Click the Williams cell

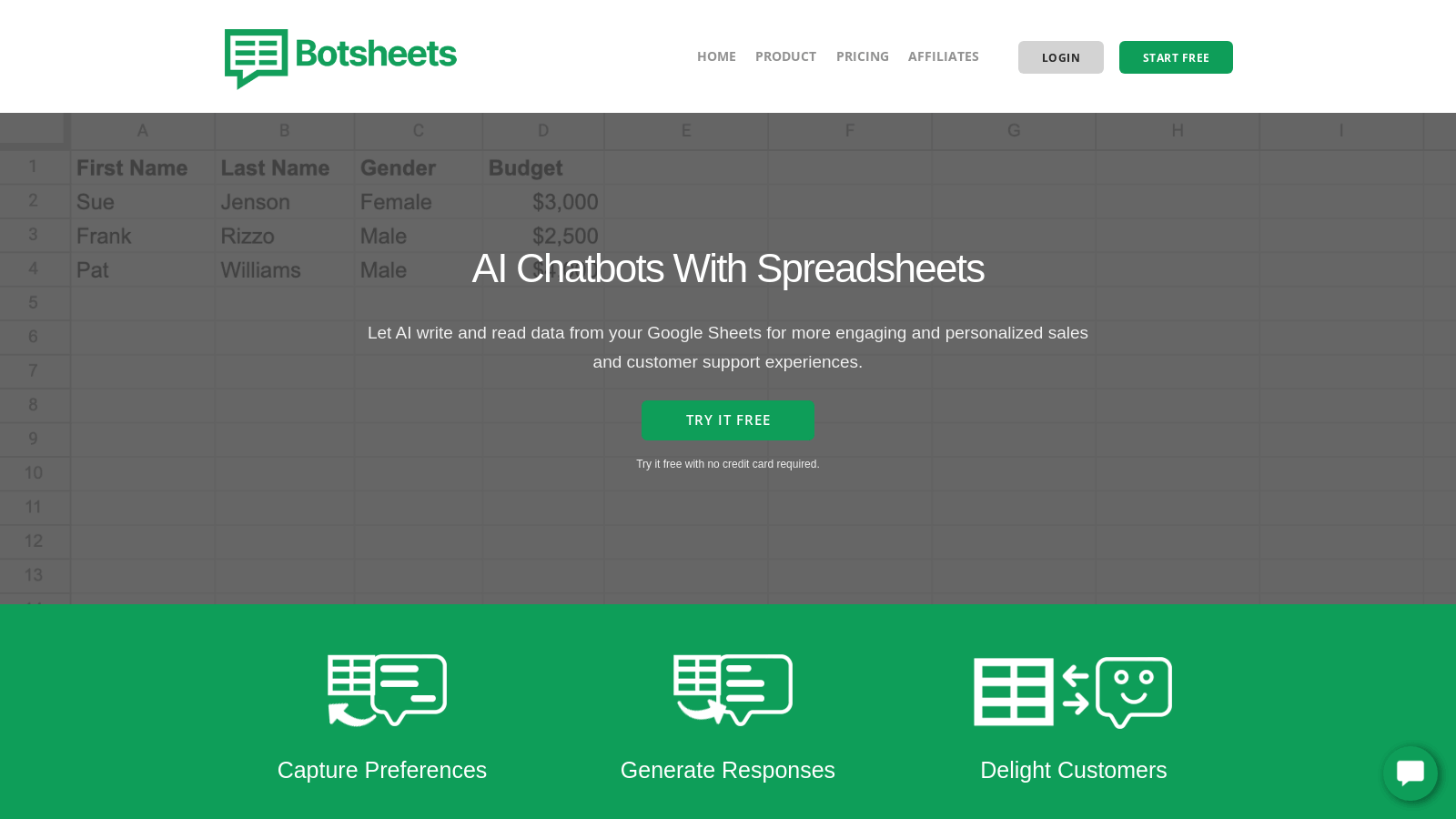284,270
